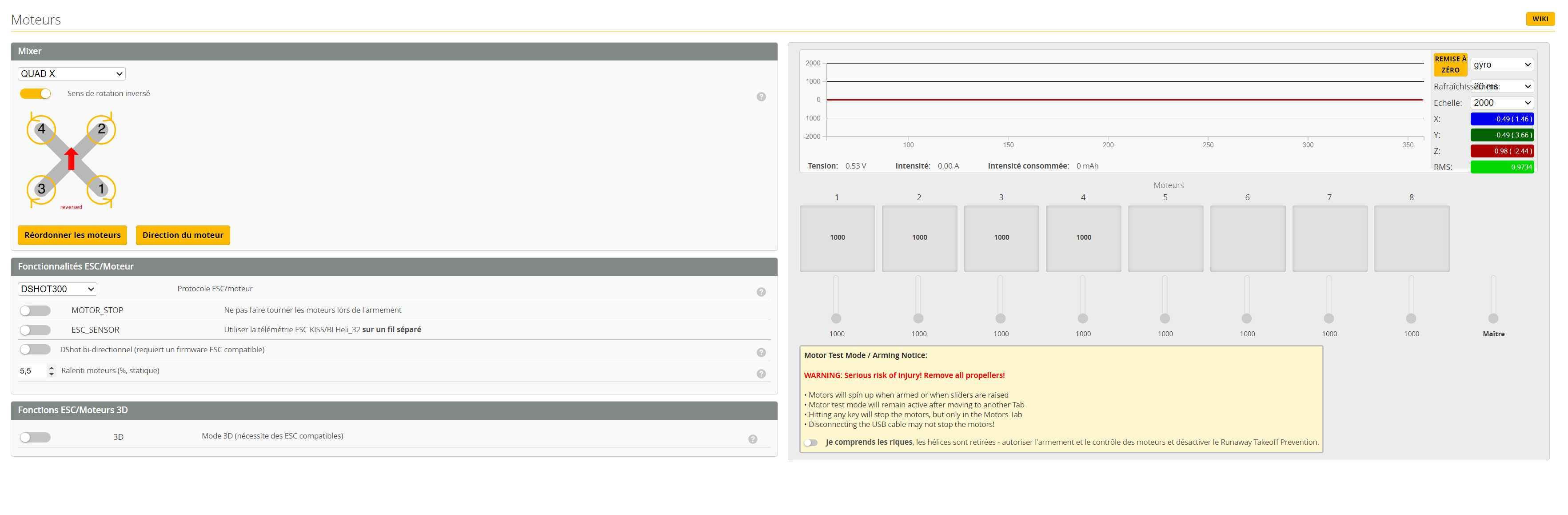Click the Maître master slider handle
The image size is (1568, 515).
pos(1492,318)
